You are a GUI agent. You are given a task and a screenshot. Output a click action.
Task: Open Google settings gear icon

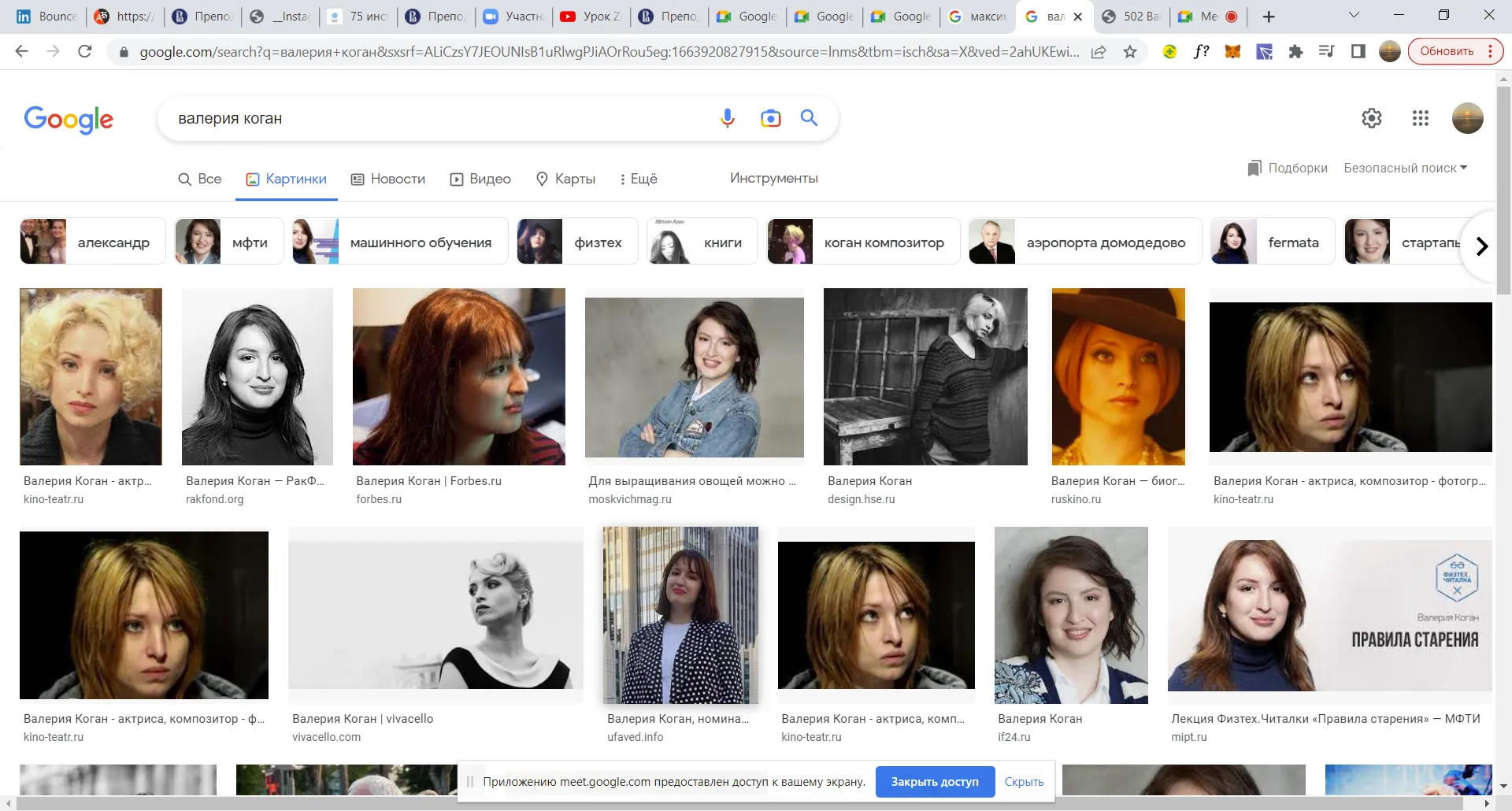point(1371,118)
